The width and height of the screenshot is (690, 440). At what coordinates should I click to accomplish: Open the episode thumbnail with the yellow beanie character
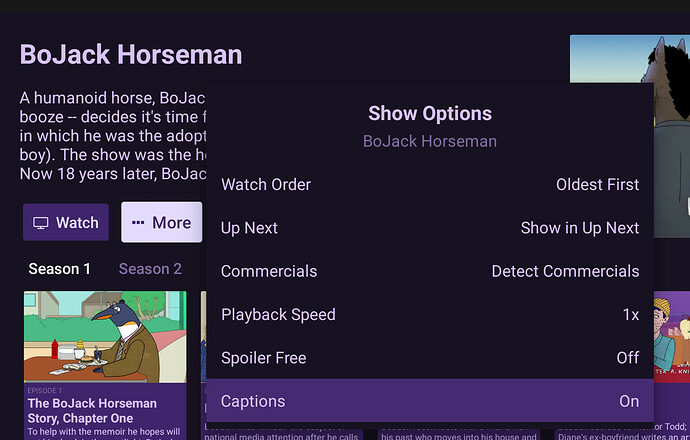[x=672, y=337]
